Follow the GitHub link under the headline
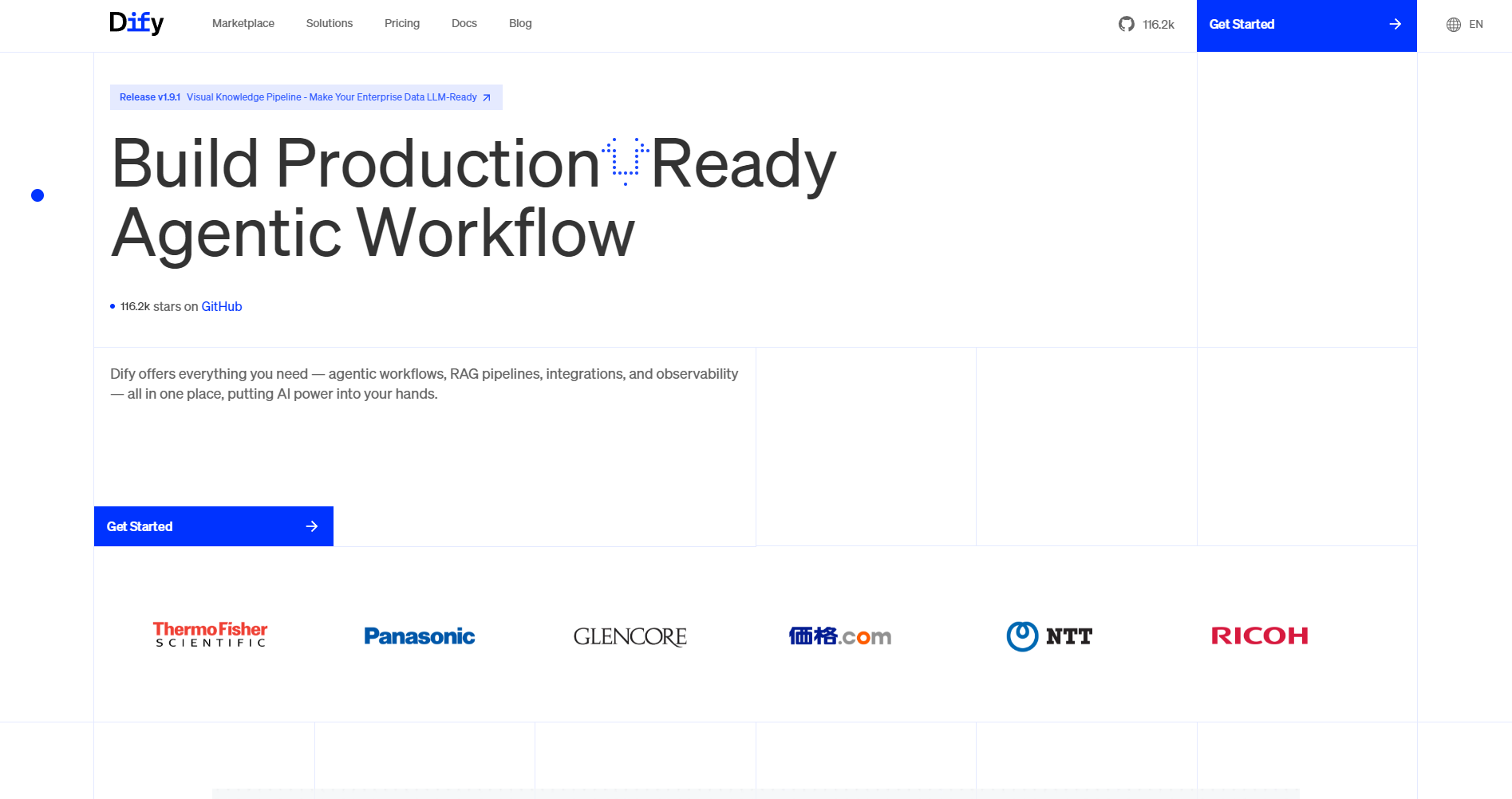The height and width of the screenshot is (799, 1512). click(221, 306)
